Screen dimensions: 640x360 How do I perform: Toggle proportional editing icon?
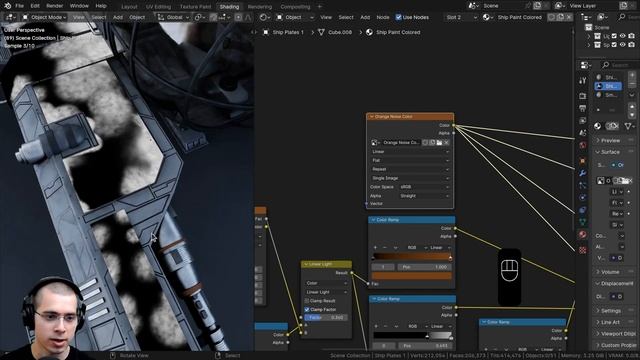(238, 17)
